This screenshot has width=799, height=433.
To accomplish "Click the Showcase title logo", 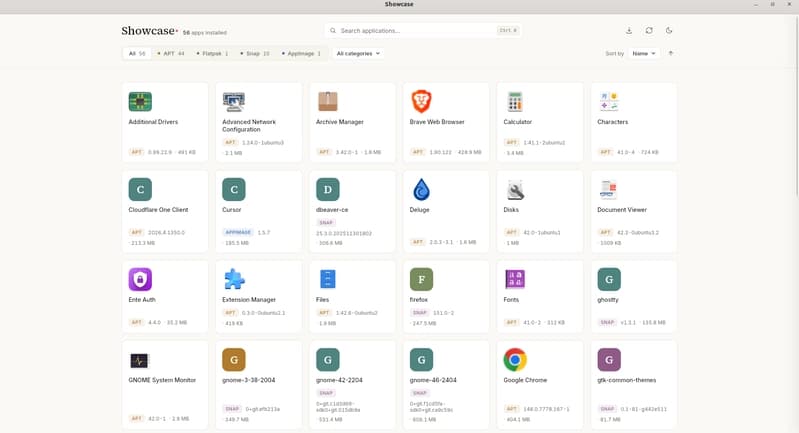I will click(148, 31).
